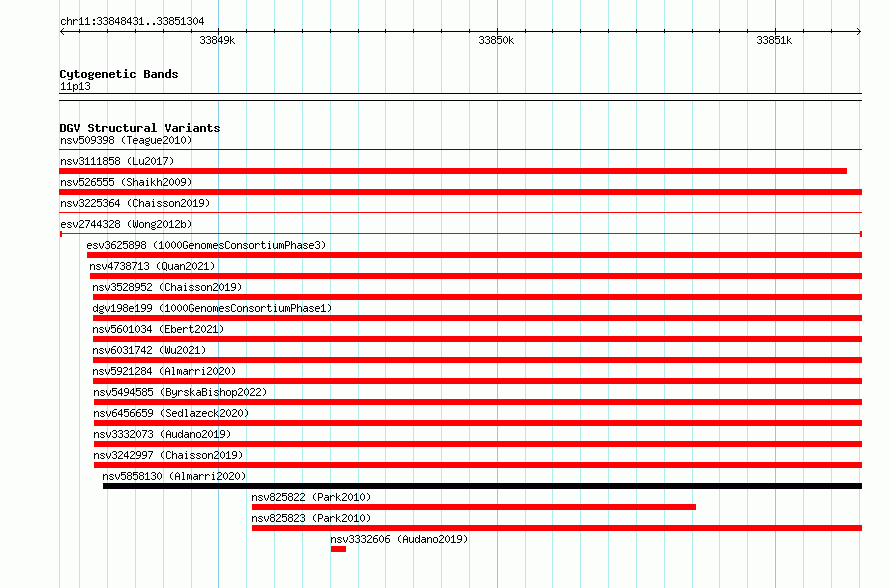Select the nsv4738713 (Quan2021) label
Image resolution: width=890 pixels, height=588 pixels.
coord(152,266)
